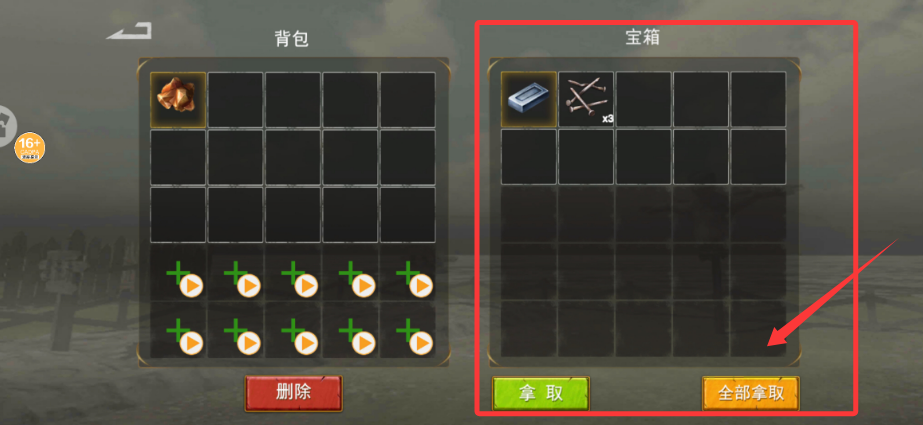Click the orange 全部拿取 take-all button
The image size is (923, 425).
coord(751,393)
